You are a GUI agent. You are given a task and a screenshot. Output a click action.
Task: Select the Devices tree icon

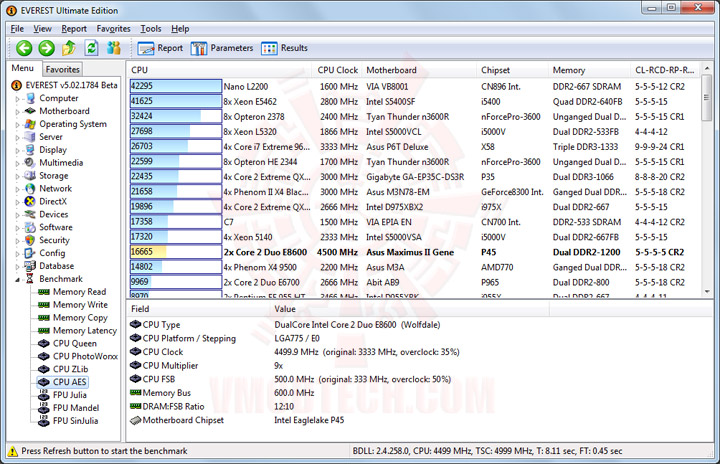[30, 214]
